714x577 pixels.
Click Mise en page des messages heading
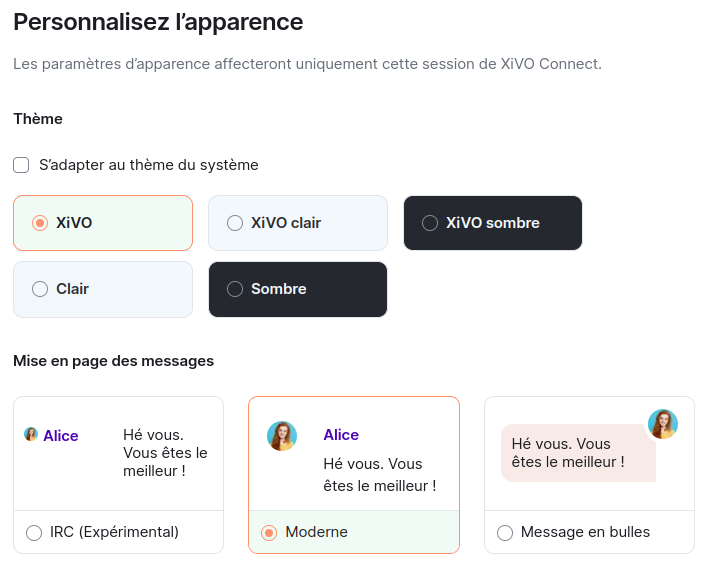[x=113, y=361]
